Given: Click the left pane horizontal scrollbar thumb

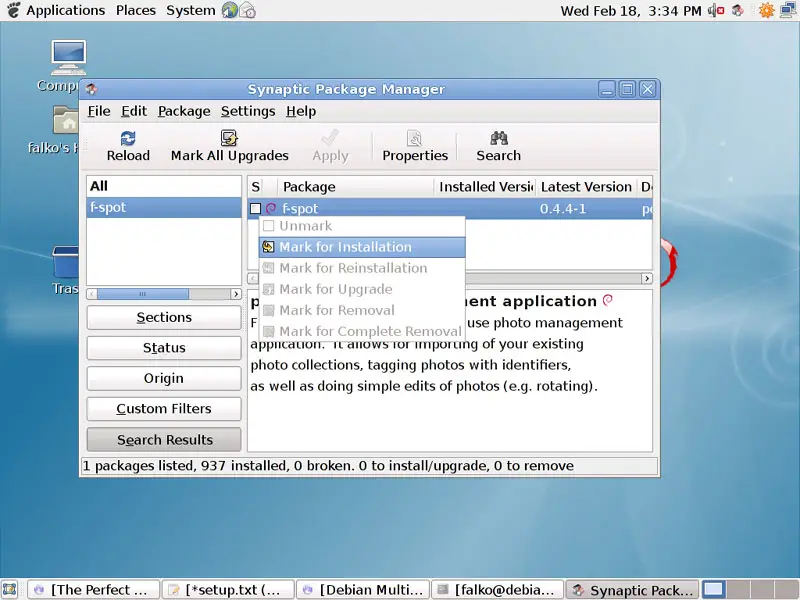Looking at the screenshot, I should coord(143,294).
